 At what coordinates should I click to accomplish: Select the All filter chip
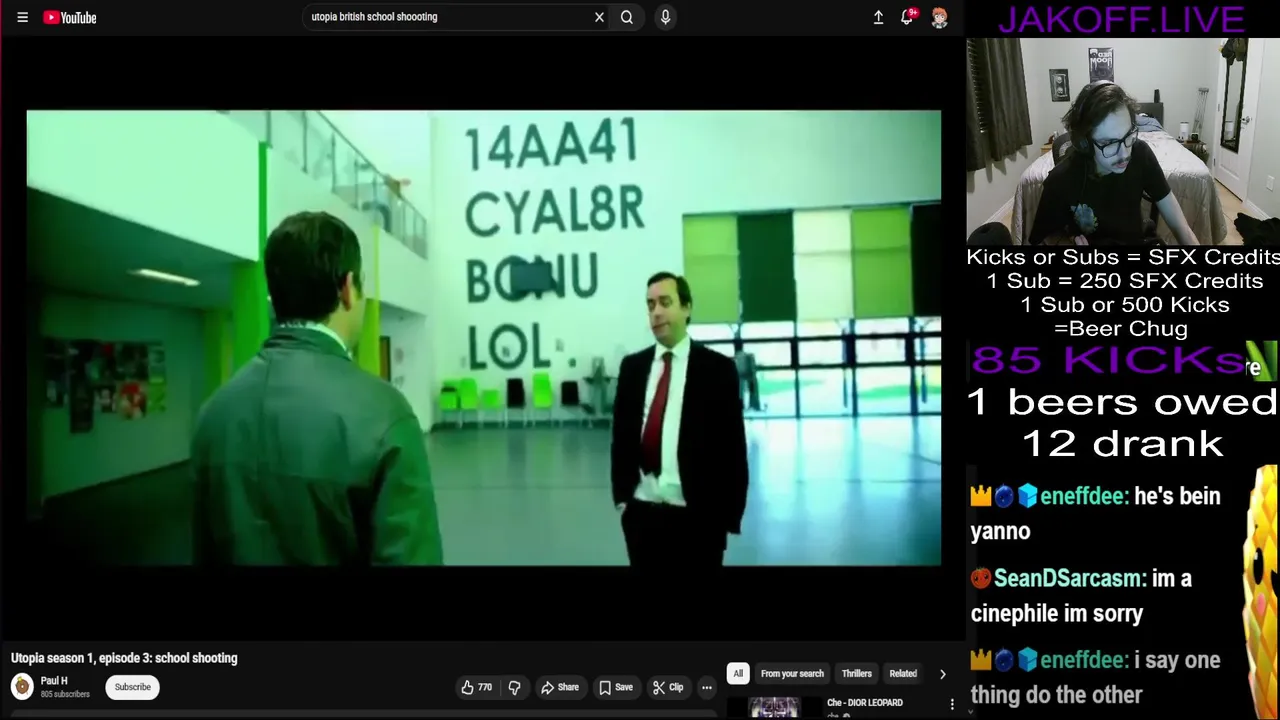(738, 674)
